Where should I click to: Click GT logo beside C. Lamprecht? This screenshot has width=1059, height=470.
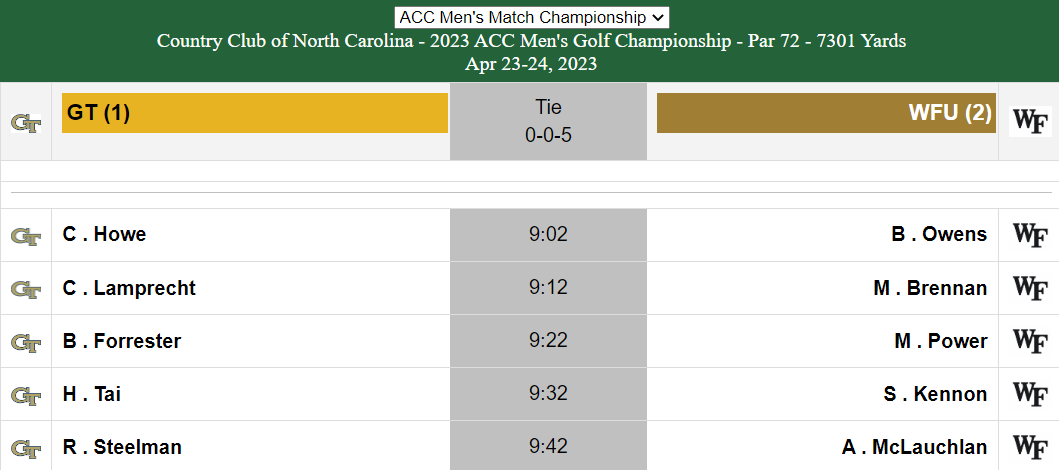(26, 289)
